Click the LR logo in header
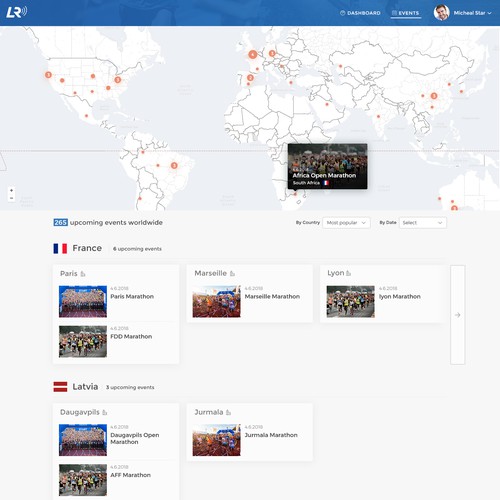This screenshot has width=500, height=500. pos(17,12)
